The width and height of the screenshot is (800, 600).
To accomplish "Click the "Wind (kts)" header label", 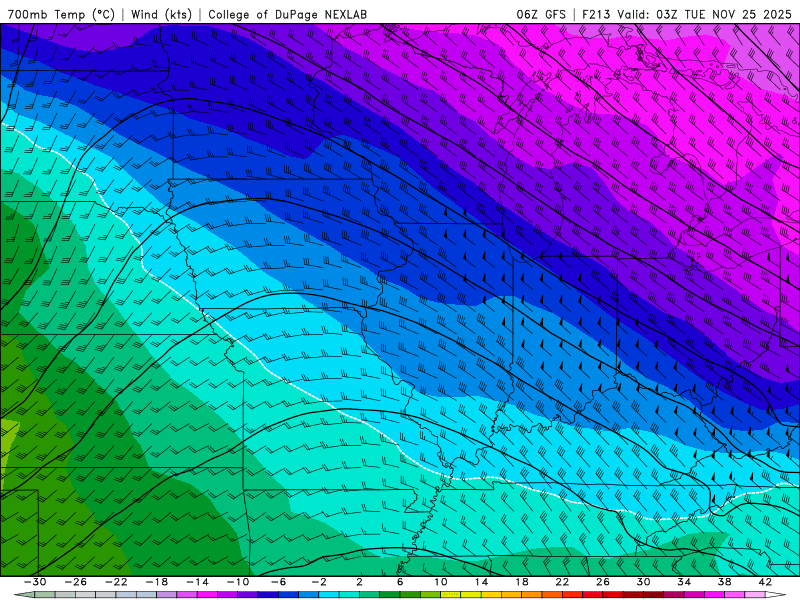I will pos(161,14).
